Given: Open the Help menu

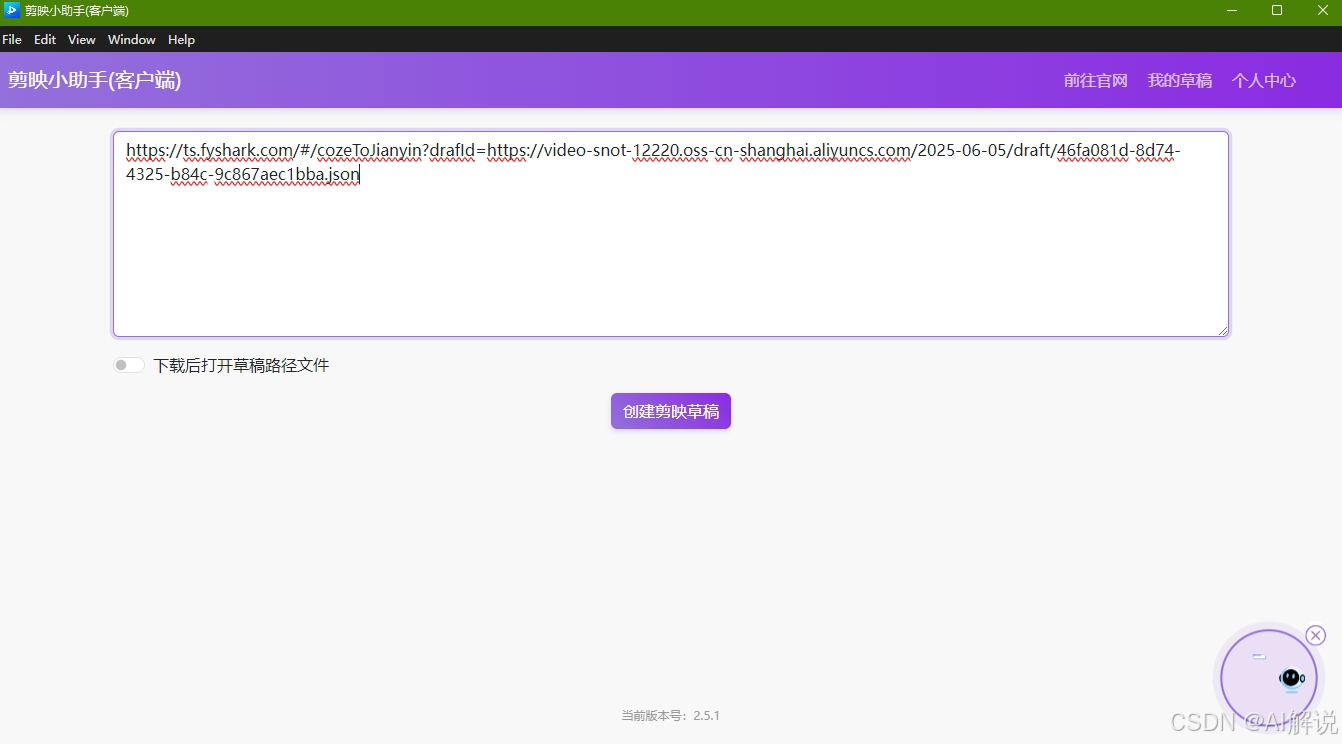Looking at the screenshot, I should 181,40.
